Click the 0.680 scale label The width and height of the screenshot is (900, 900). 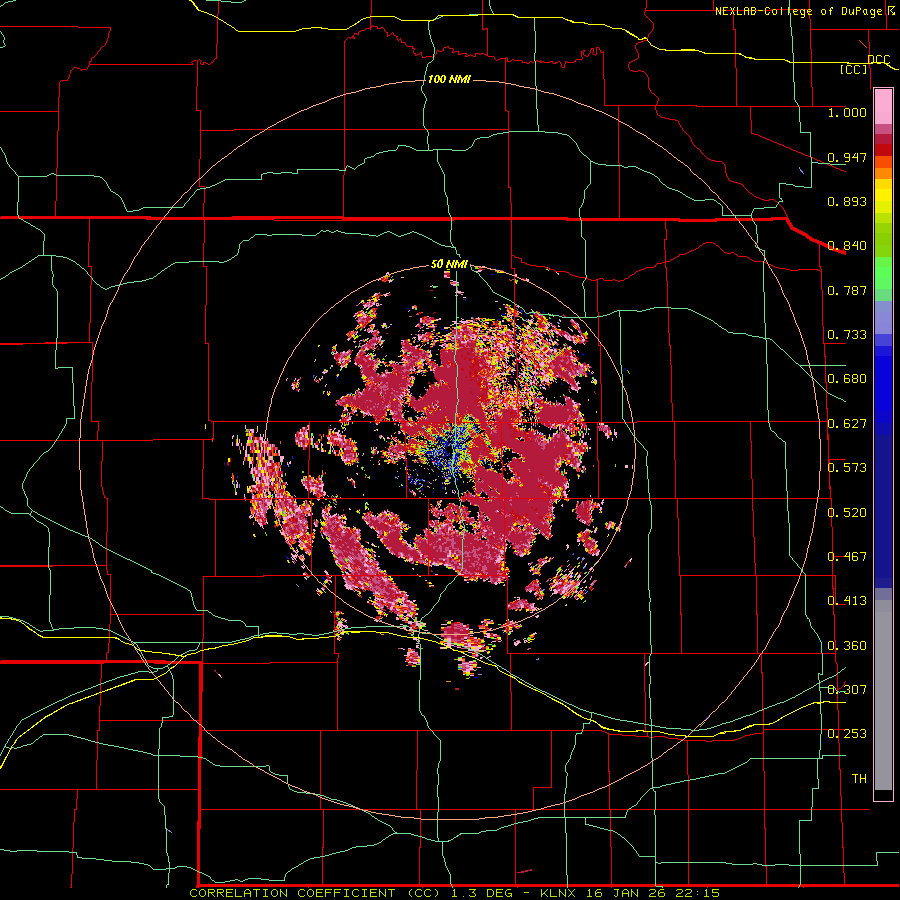[847, 379]
